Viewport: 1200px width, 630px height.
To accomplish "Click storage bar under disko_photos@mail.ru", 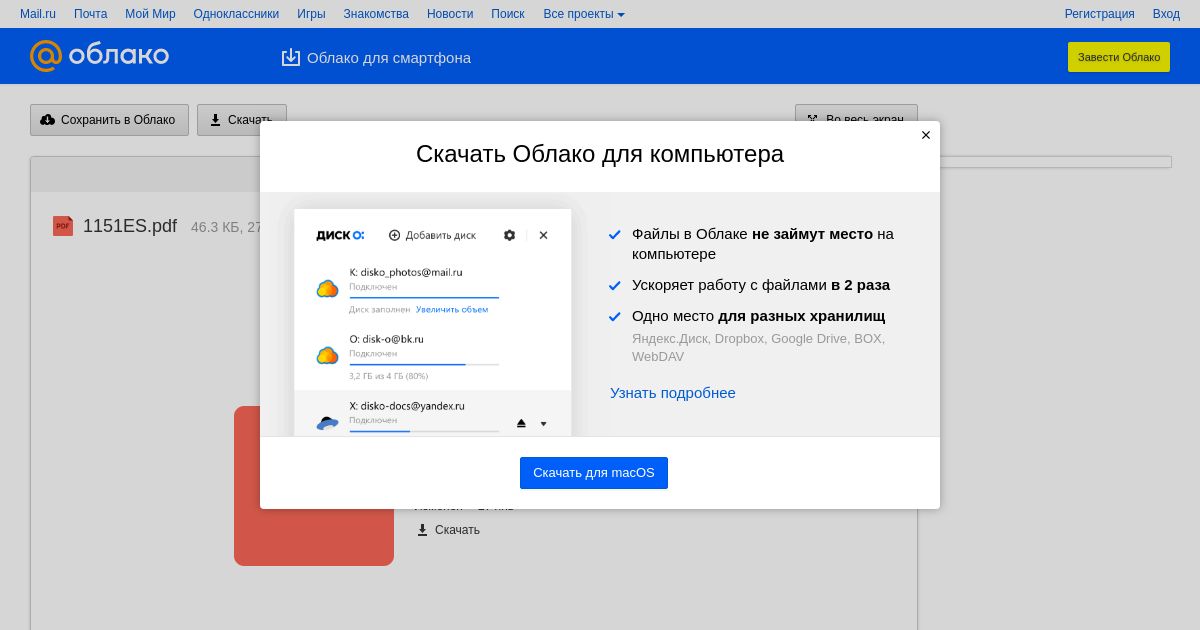I will point(424,297).
